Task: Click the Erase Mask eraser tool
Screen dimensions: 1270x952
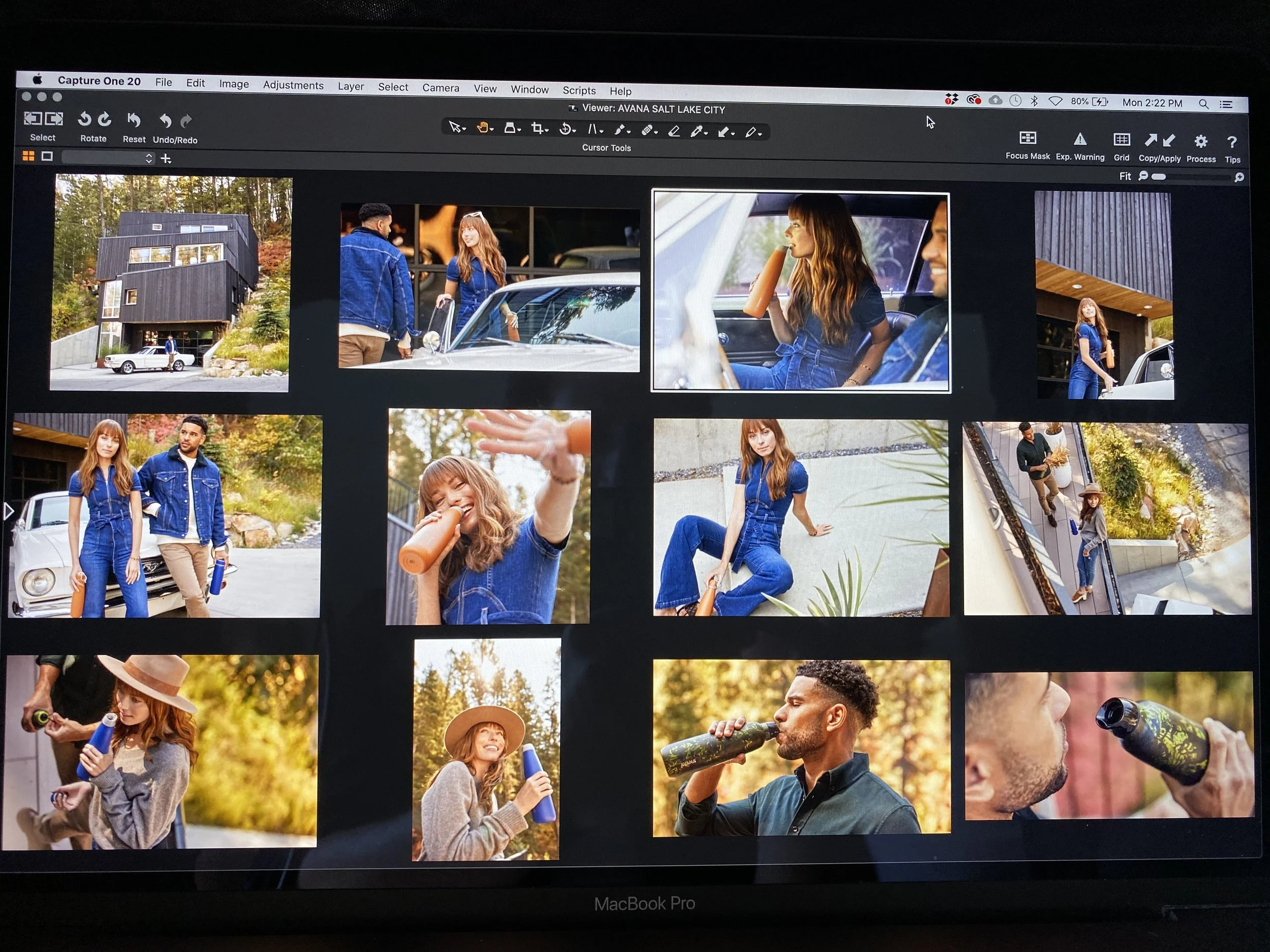Action: [674, 132]
